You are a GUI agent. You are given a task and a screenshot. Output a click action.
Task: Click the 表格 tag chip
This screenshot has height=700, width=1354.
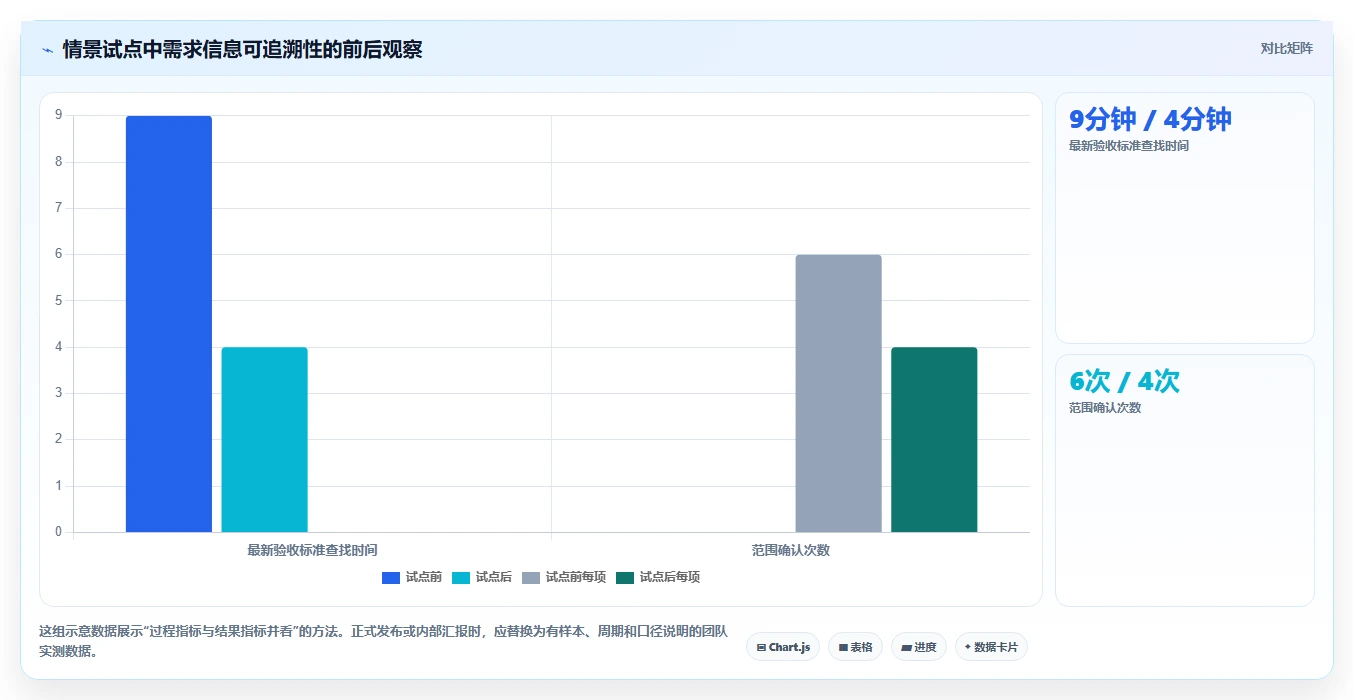point(855,647)
